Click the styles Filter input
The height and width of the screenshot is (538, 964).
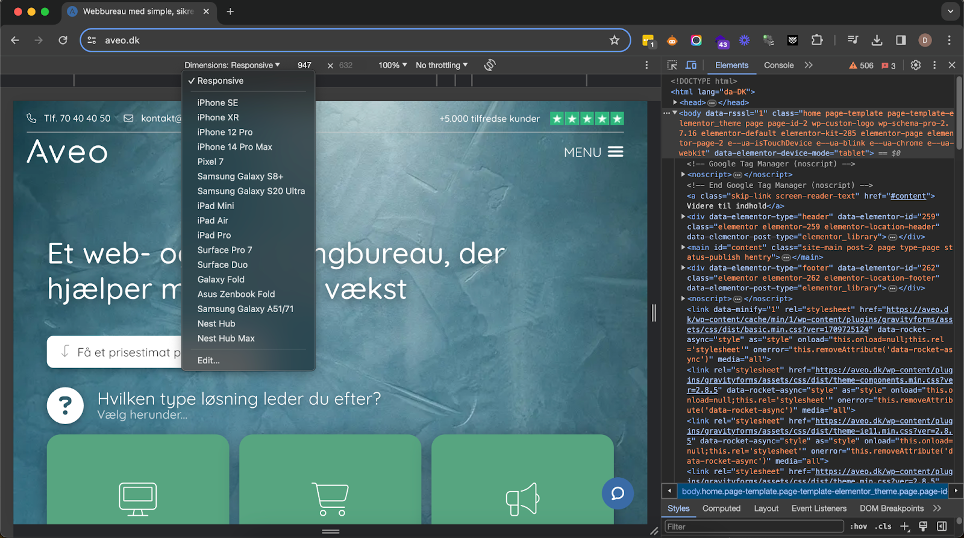(x=754, y=526)
